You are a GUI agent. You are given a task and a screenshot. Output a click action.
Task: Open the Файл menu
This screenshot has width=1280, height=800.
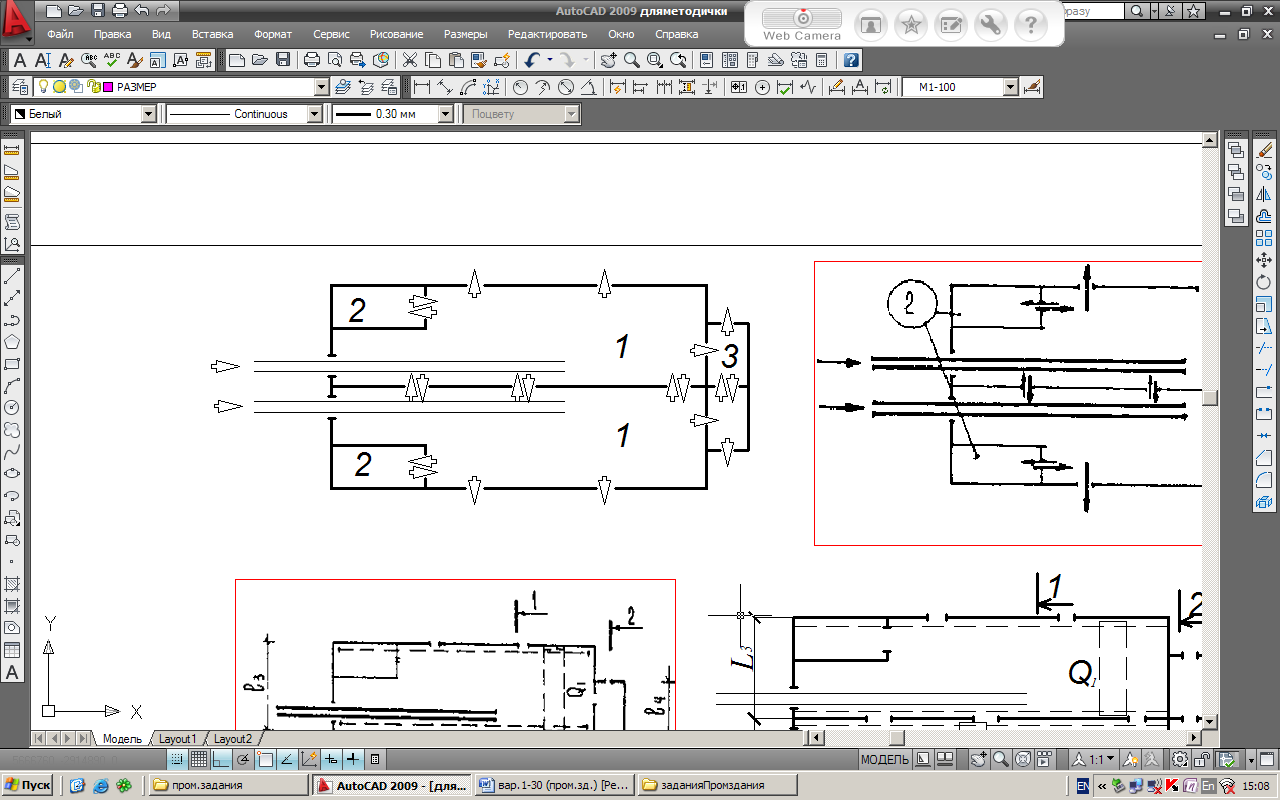point(60,34)
